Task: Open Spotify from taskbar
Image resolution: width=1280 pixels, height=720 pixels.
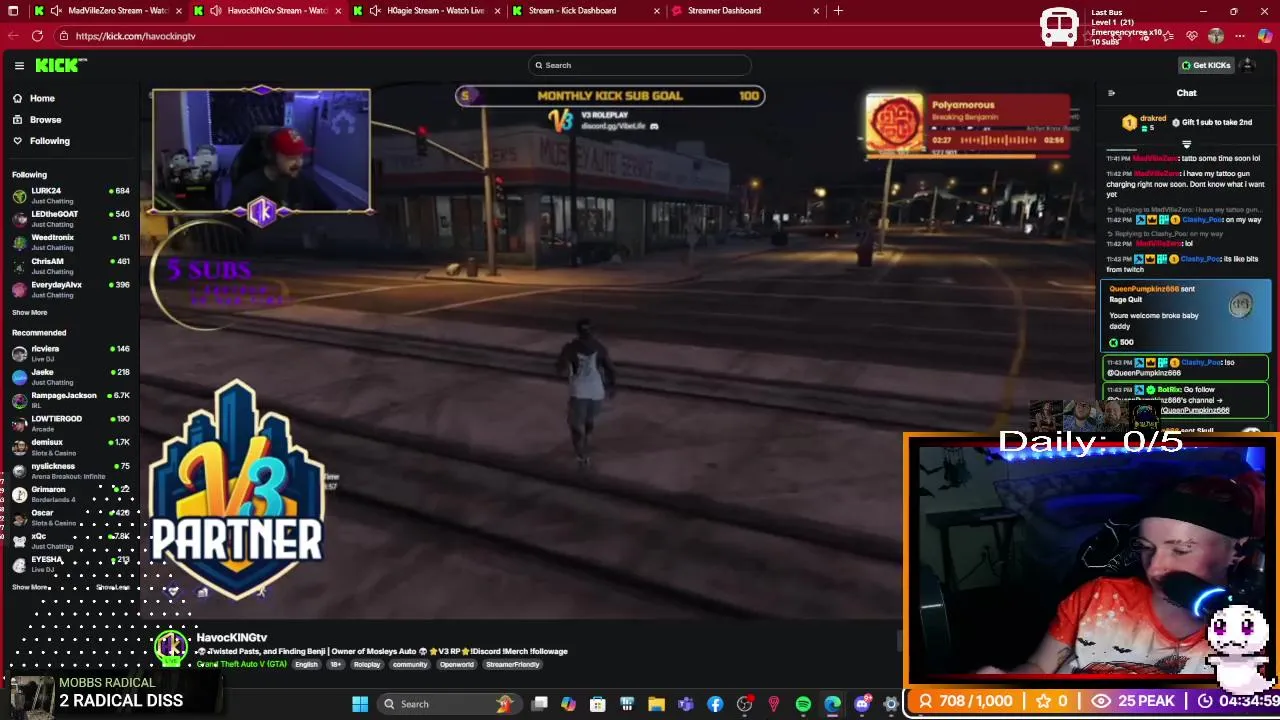Action: tap(803, 704)
